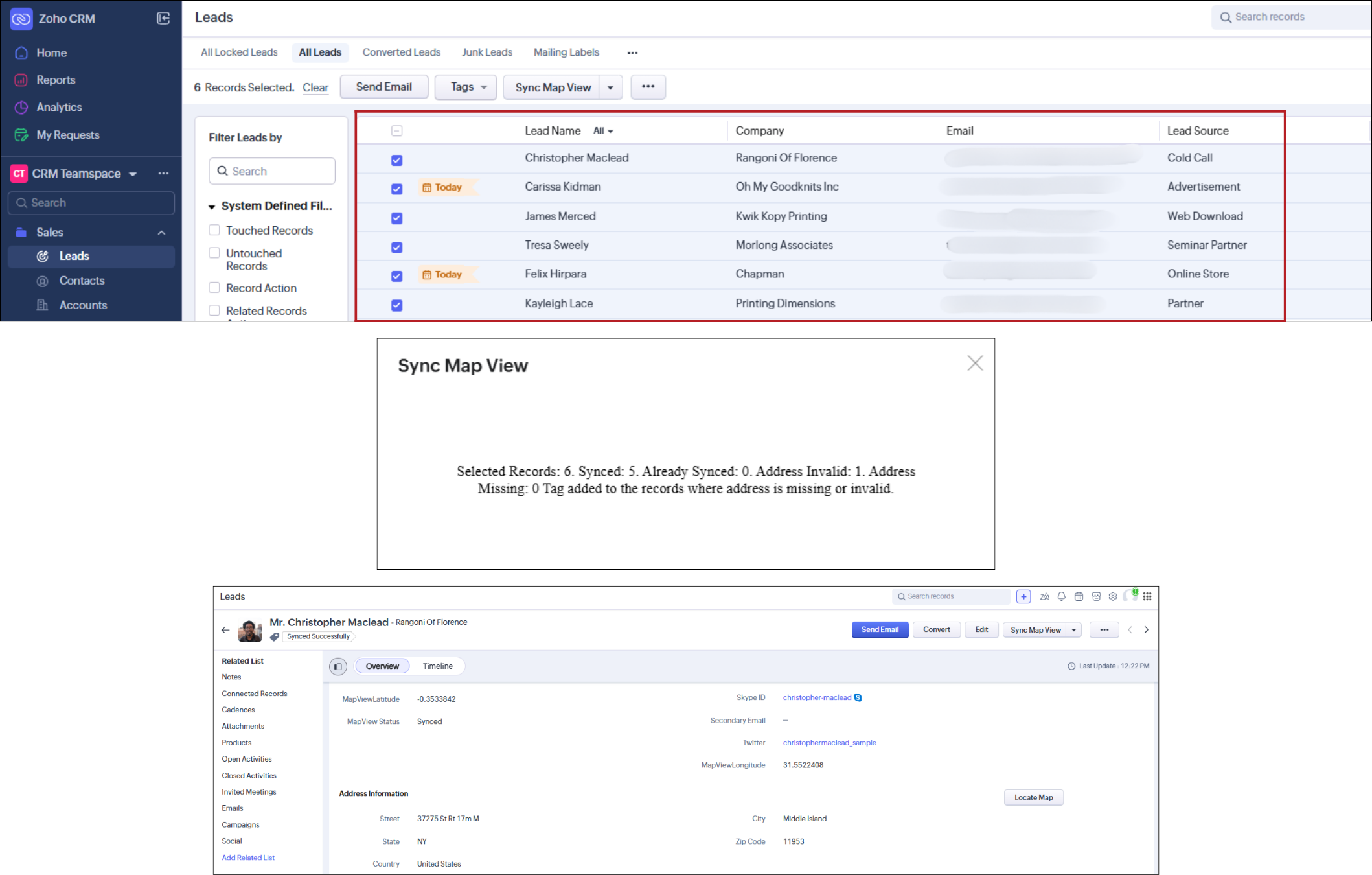Click the Clear selection link

[315, 87]
